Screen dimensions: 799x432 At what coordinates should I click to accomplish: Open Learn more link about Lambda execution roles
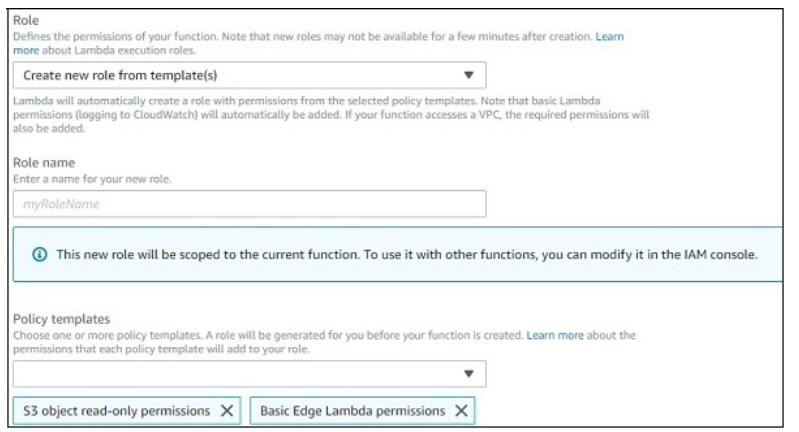tap(609, 37)
